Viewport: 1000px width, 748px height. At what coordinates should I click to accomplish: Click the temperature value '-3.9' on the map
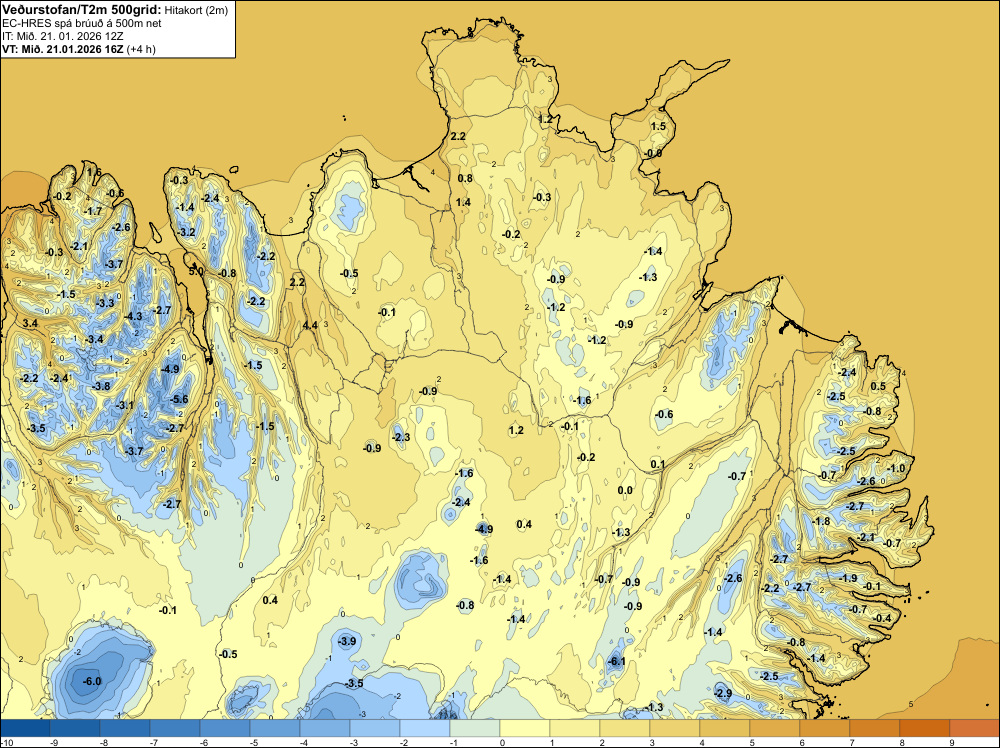(347, 641)
